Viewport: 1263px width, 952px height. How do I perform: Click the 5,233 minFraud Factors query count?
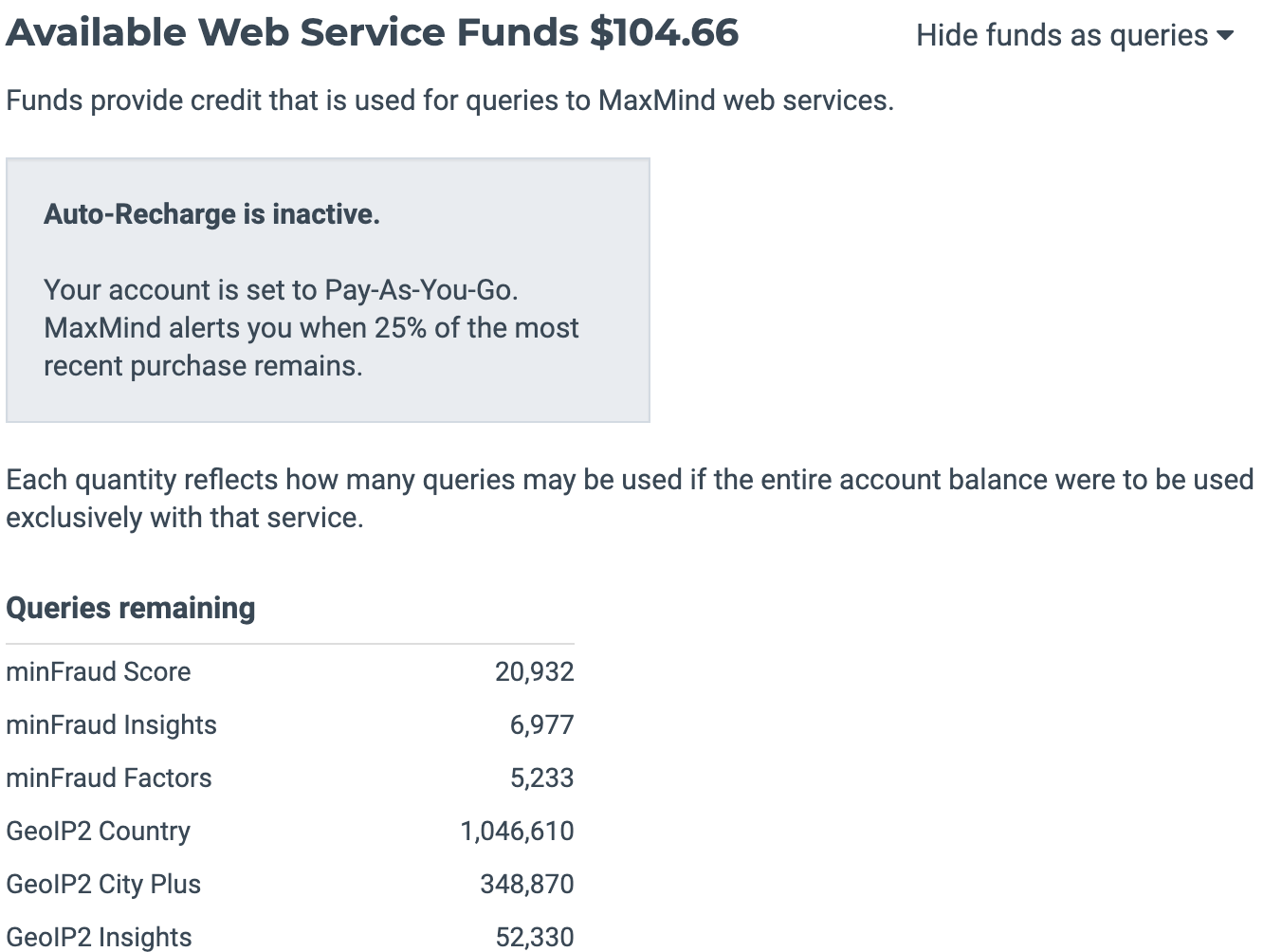click(x=541, y=778)
